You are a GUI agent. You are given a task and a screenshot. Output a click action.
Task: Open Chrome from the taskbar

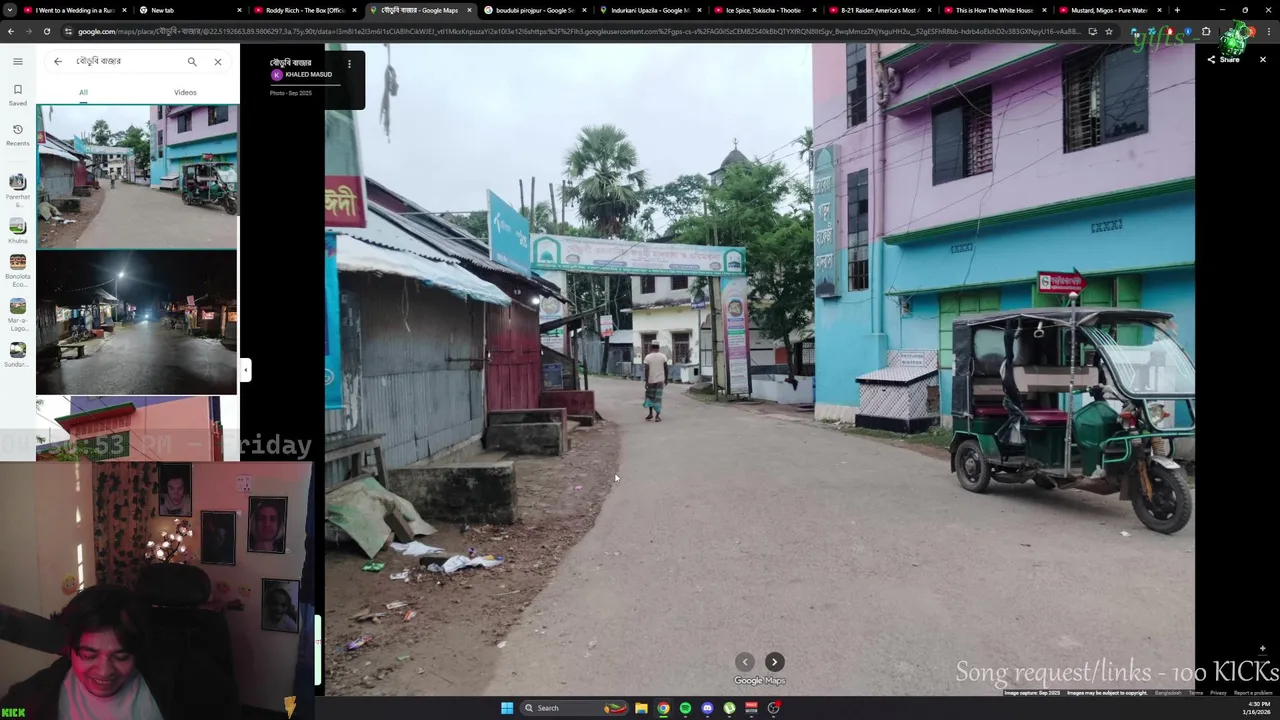click(663, 708)
